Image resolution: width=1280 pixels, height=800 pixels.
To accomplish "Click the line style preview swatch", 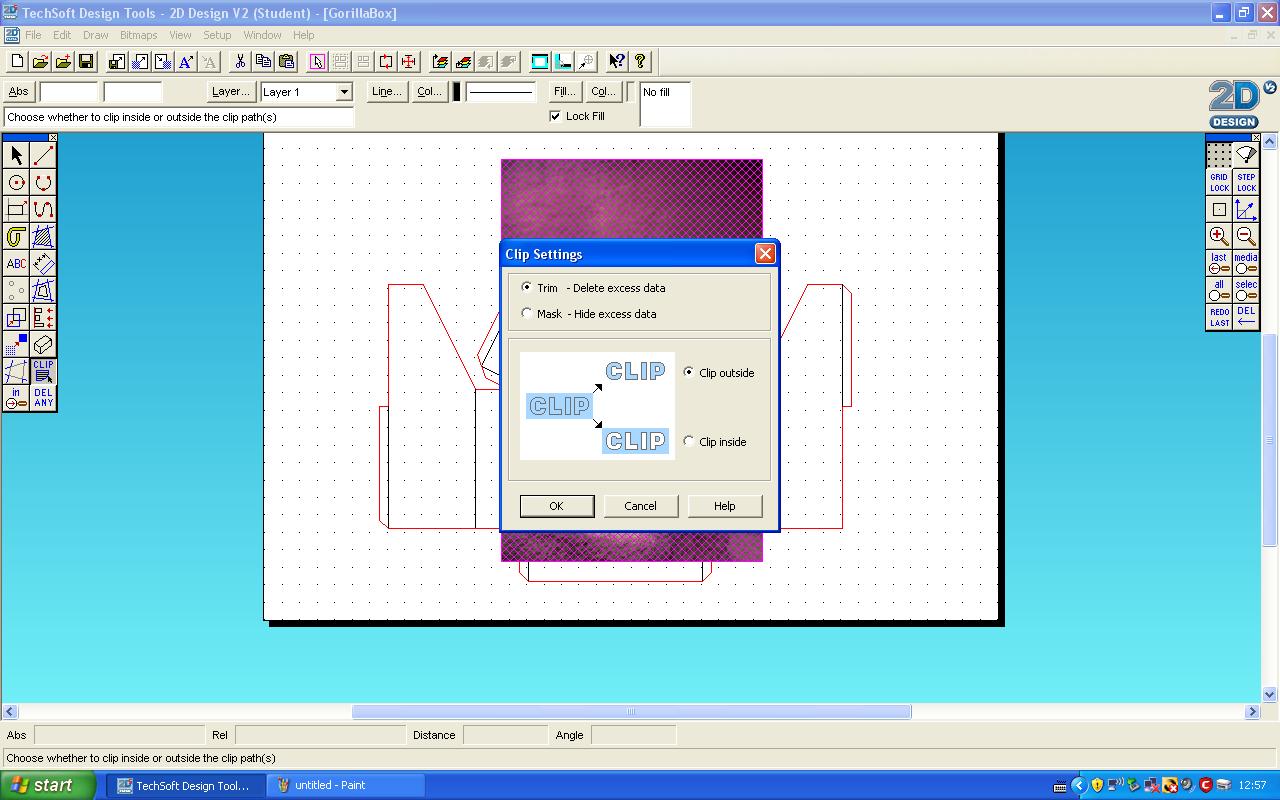I will click(500, 91).
